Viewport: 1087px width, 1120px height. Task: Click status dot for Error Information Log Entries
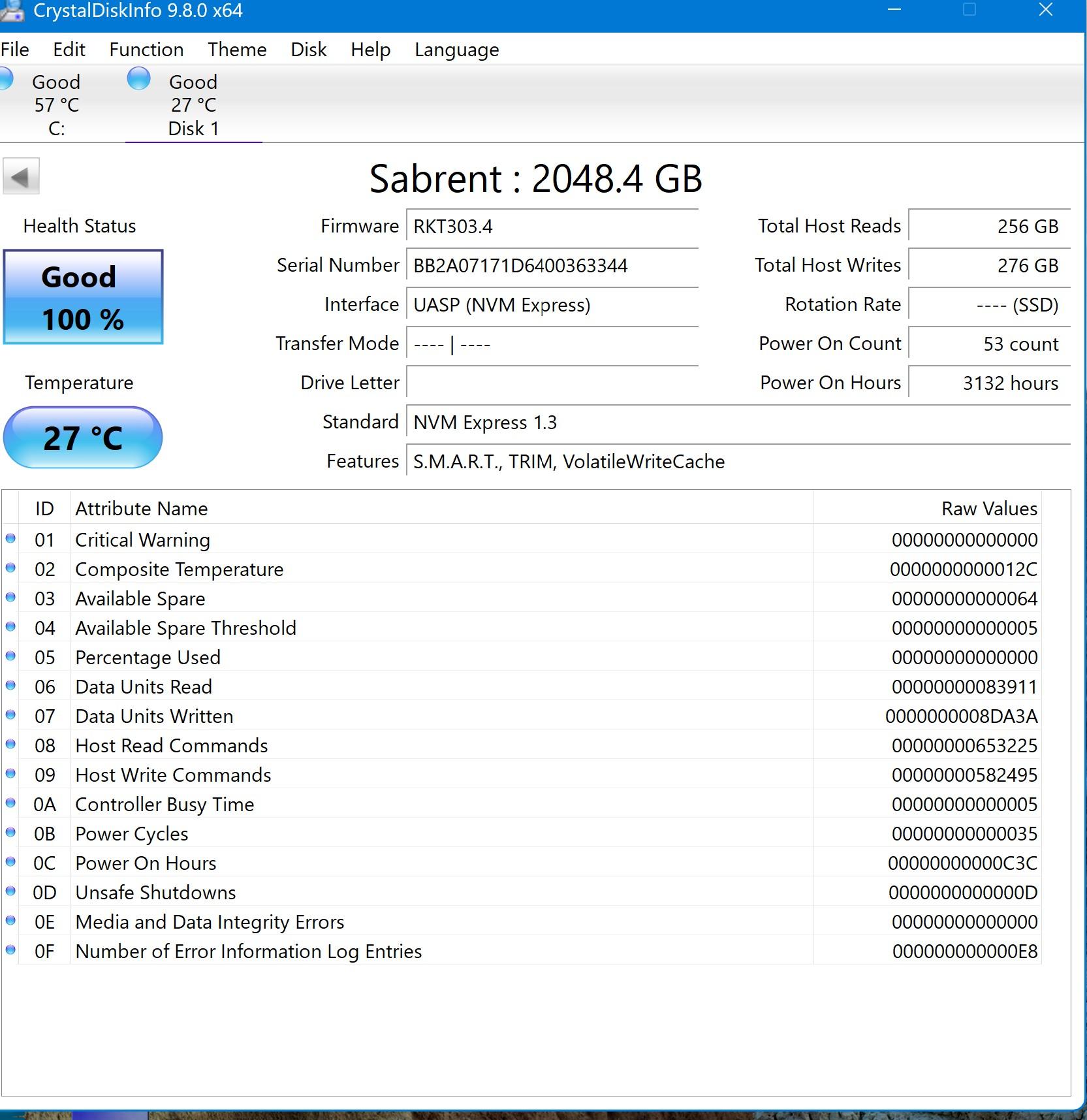pyautogui.click(x=10, y=950)
